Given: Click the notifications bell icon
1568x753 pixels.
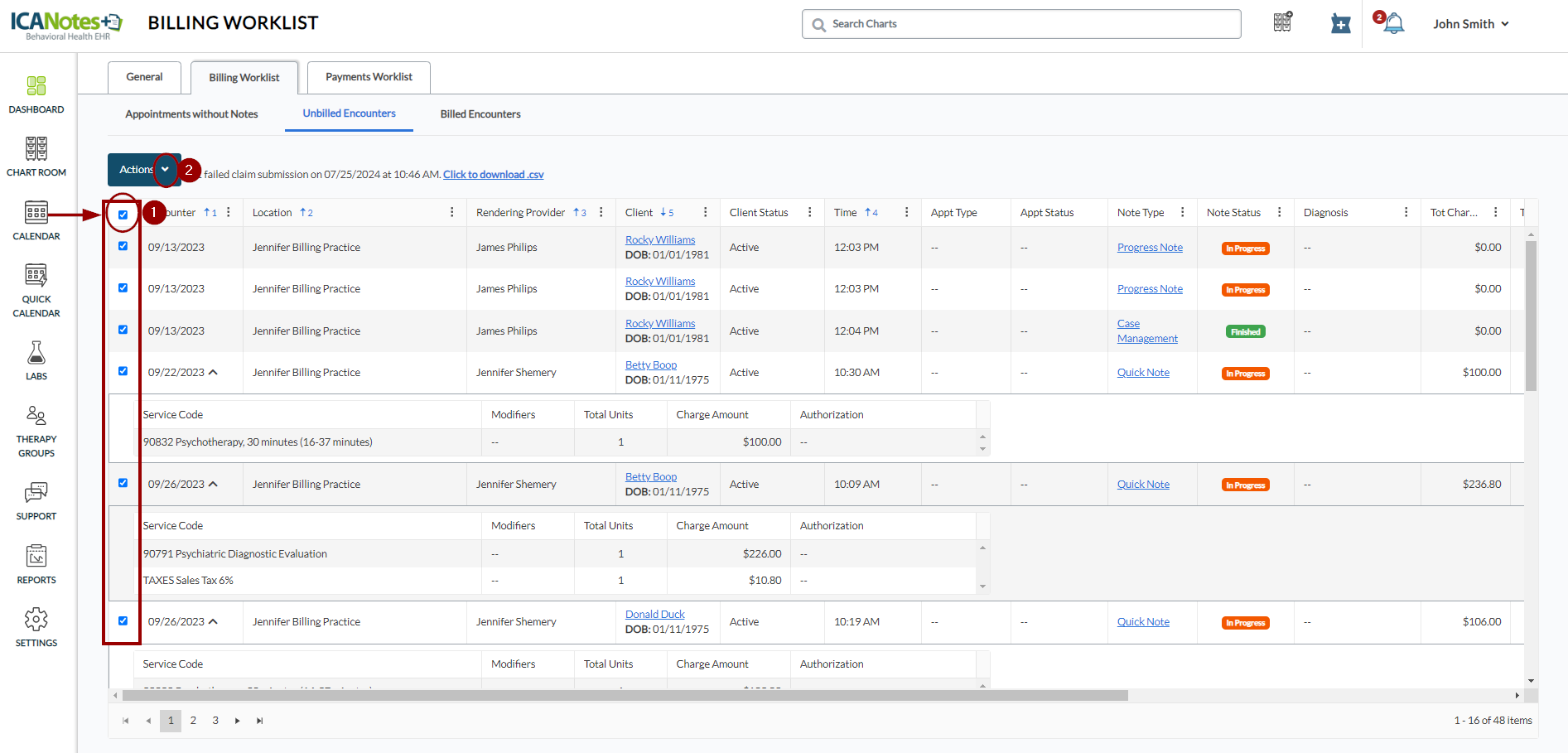Looking at the screenshot, I should 1394,24.
